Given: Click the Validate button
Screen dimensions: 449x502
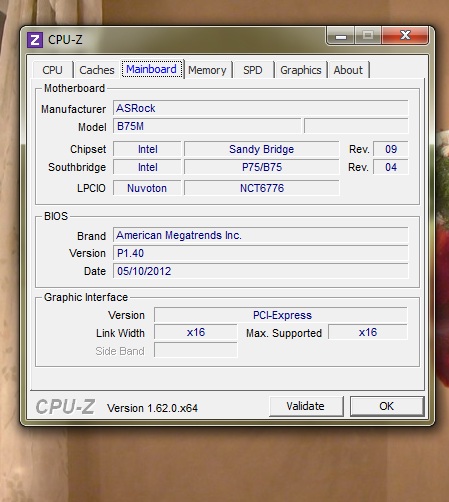Looking at the screenshot, I should 306,406.
